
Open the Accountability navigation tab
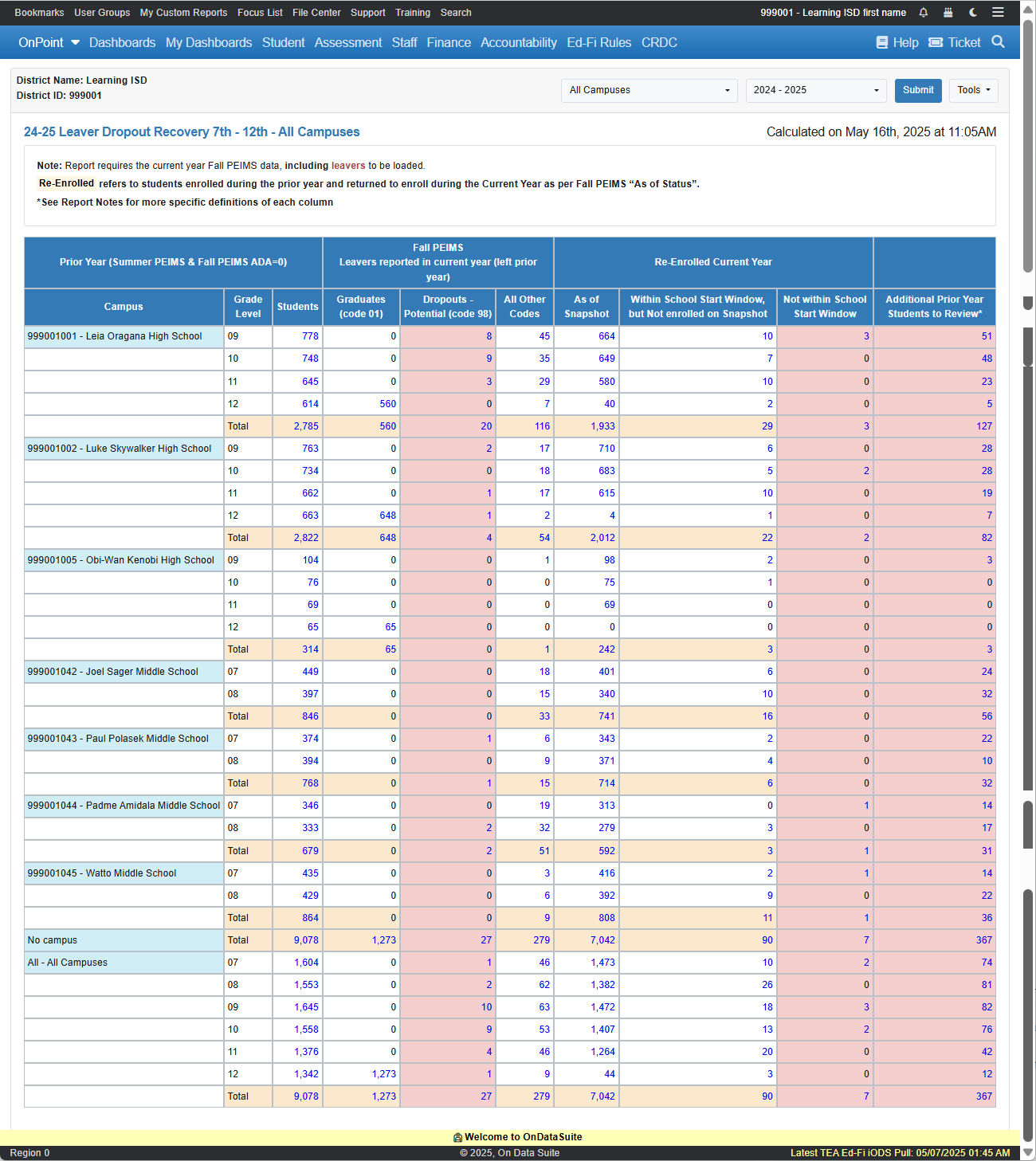[x=519, y=42]
